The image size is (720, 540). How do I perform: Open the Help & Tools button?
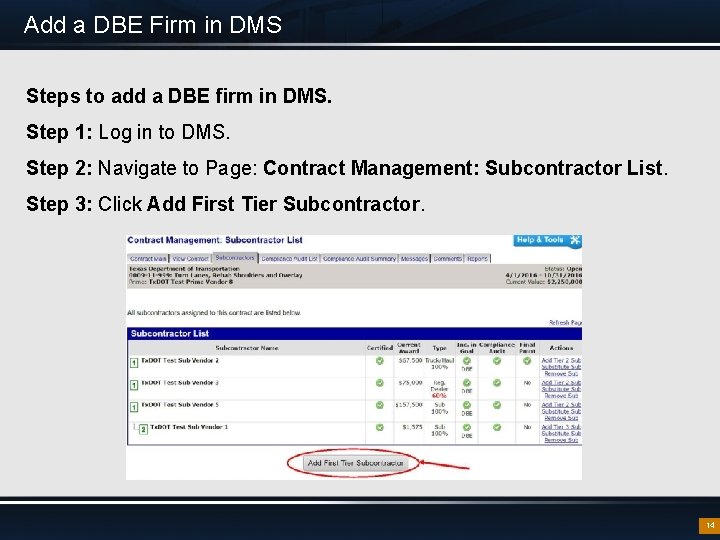[x=547, y=241]
